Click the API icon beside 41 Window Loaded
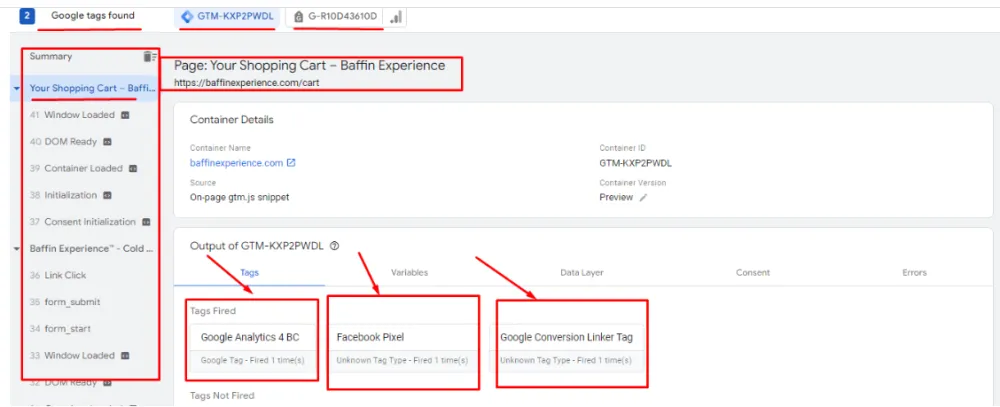The height and width of the screenshot is (407, 1000). [125, 115]
